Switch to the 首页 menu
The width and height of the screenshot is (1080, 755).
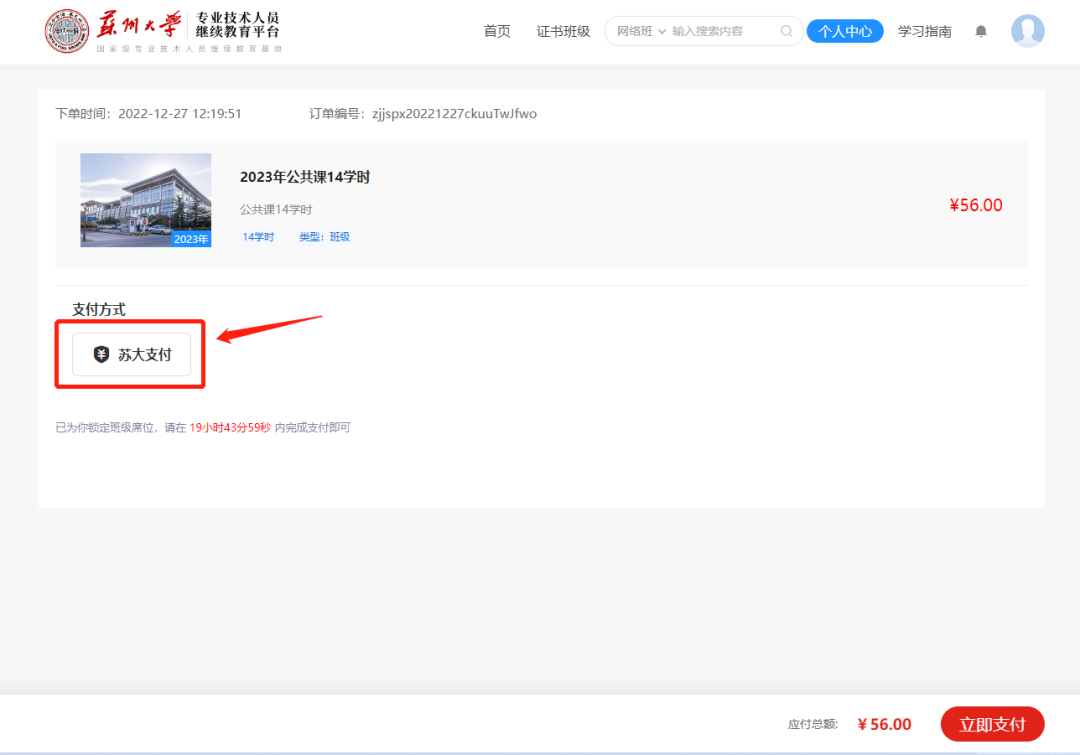[x=497, y=31]
